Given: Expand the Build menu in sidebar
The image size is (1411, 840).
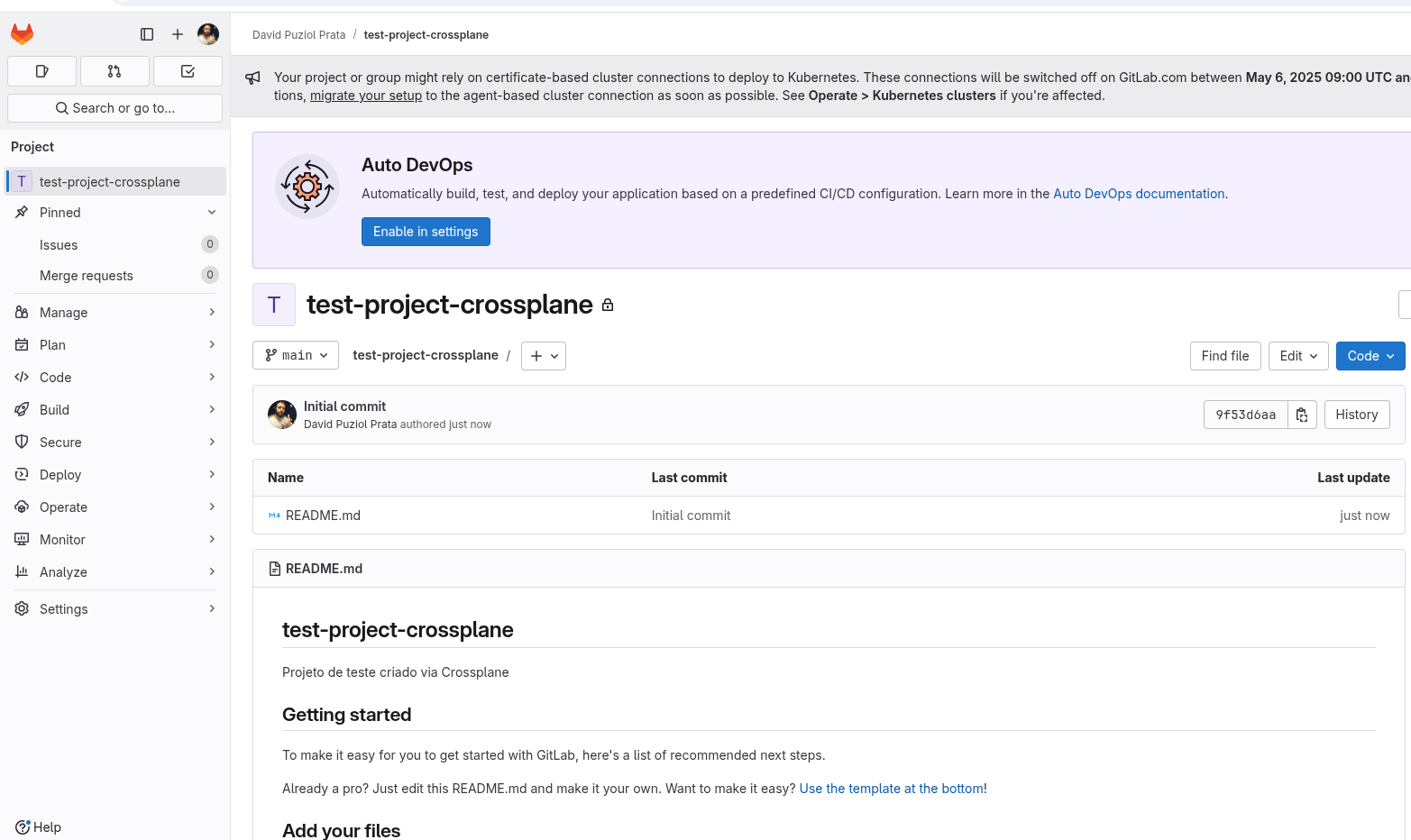Looking at the screenshot, I should tap(115, 410).
